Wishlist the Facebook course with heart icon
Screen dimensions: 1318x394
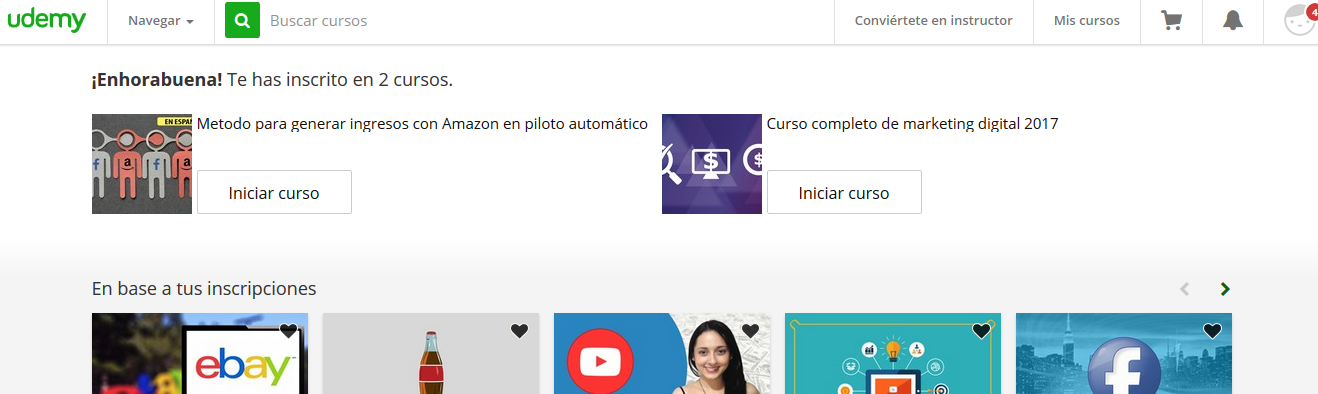click(1212, 331)
